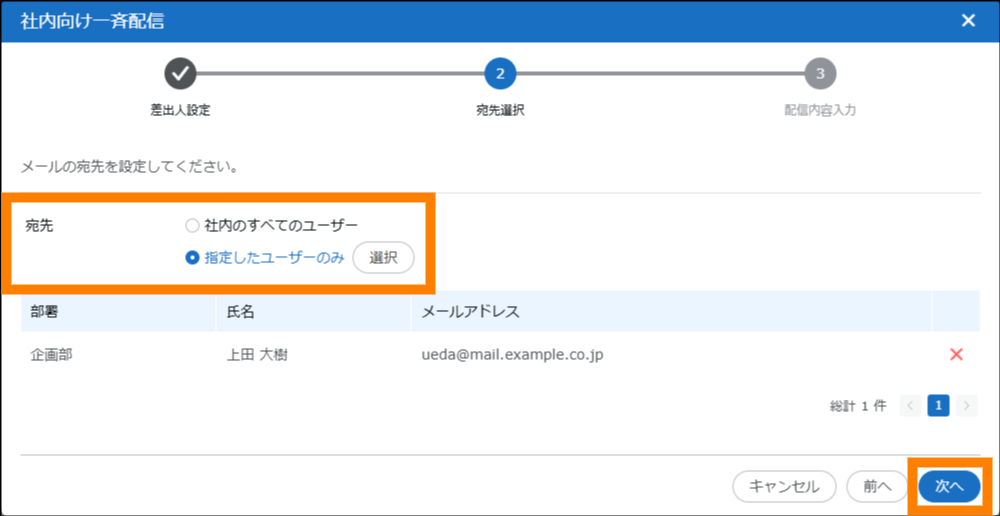Screen dimensions: 1000x516
Task: Select page 1 in pagination
Action: coord(938,405)
